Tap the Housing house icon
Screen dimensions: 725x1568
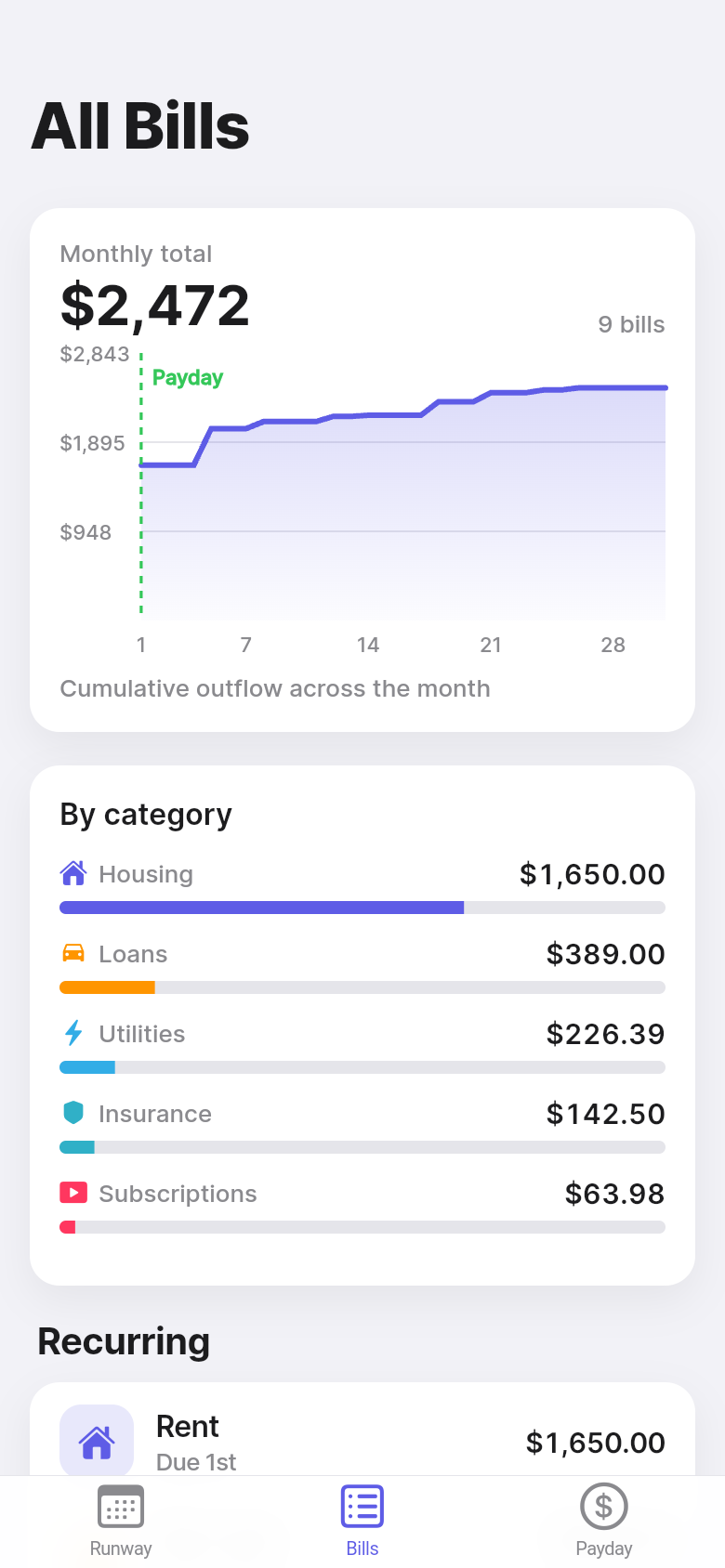point(73,873)
